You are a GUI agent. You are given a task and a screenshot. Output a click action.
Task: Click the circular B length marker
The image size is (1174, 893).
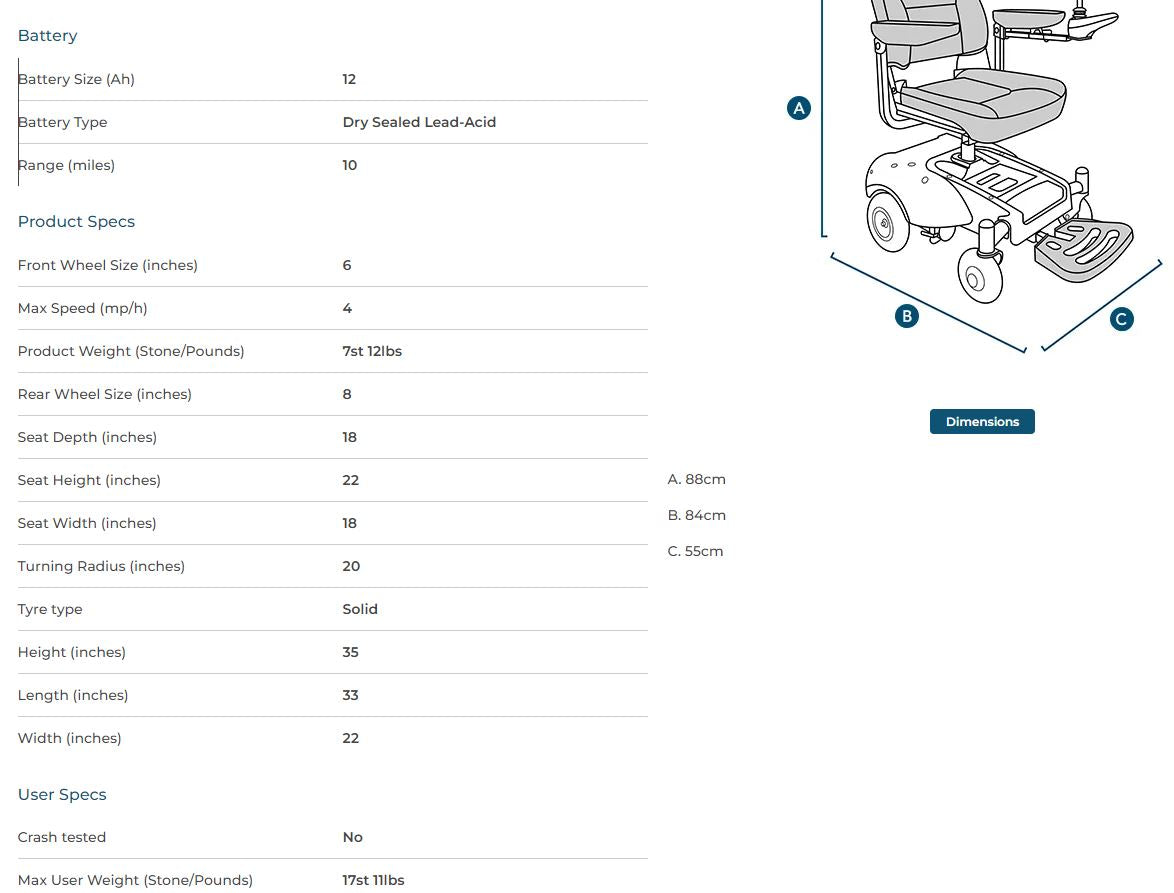[906, 316]
